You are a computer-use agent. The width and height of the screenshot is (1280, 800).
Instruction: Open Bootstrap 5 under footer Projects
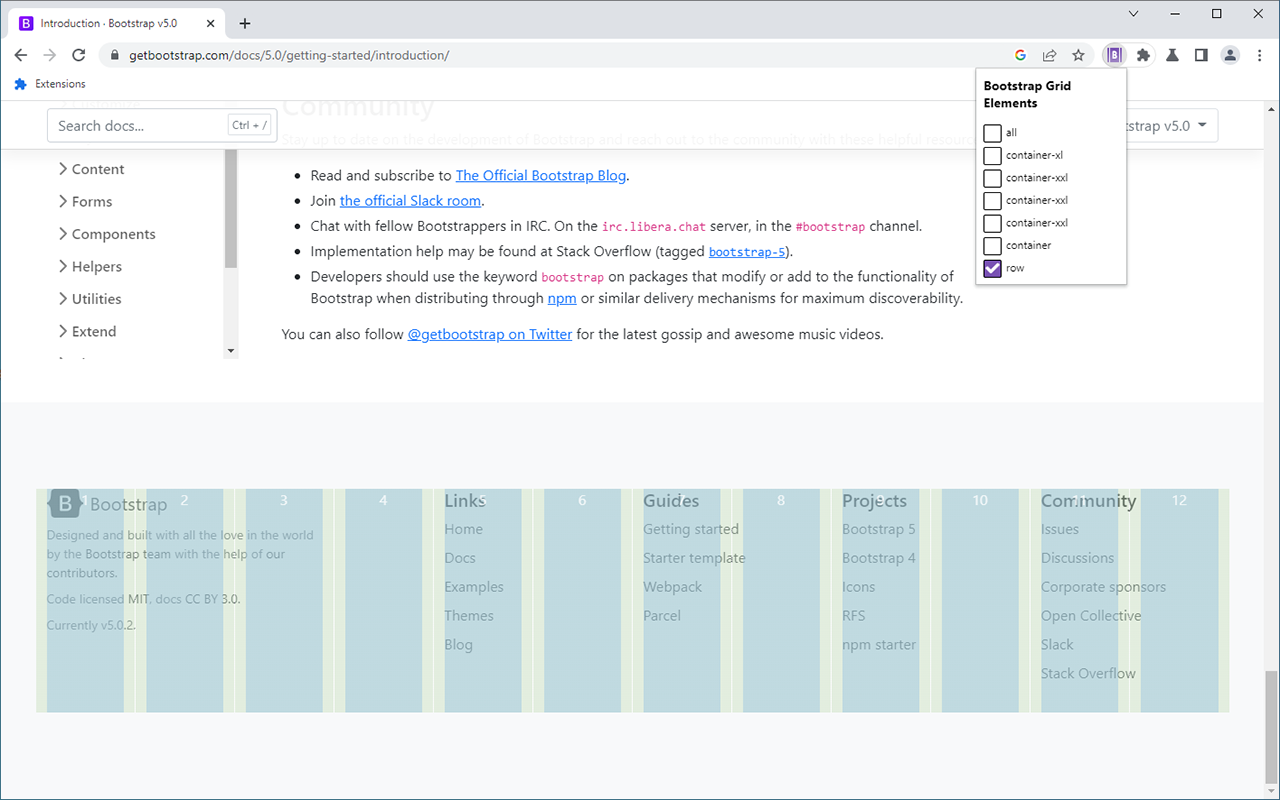tap(879, 529)
